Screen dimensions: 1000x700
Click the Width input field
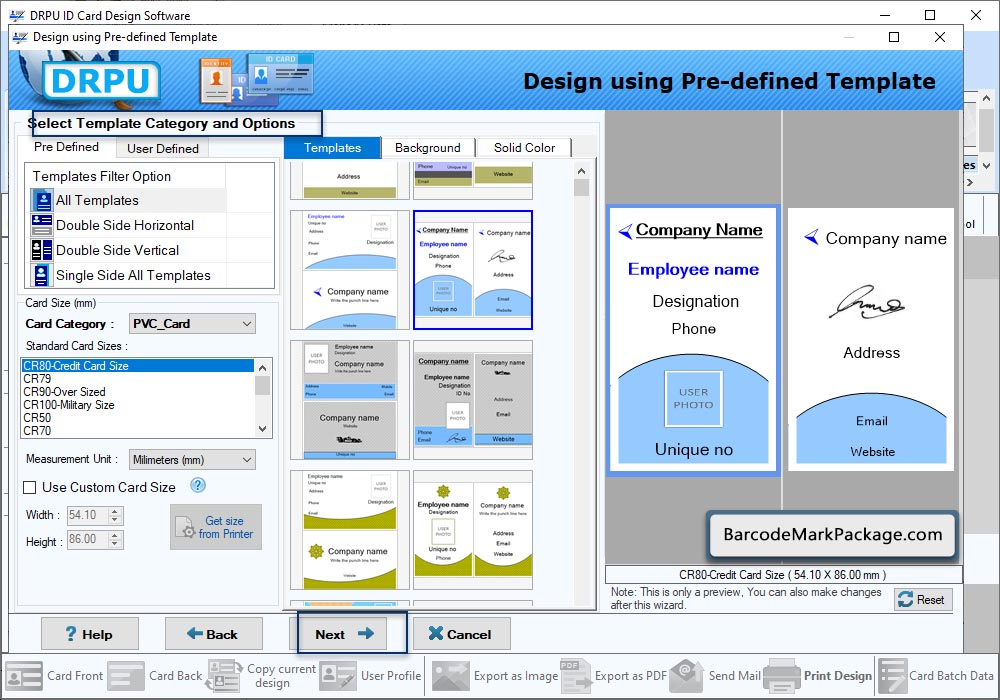[87, 515]
